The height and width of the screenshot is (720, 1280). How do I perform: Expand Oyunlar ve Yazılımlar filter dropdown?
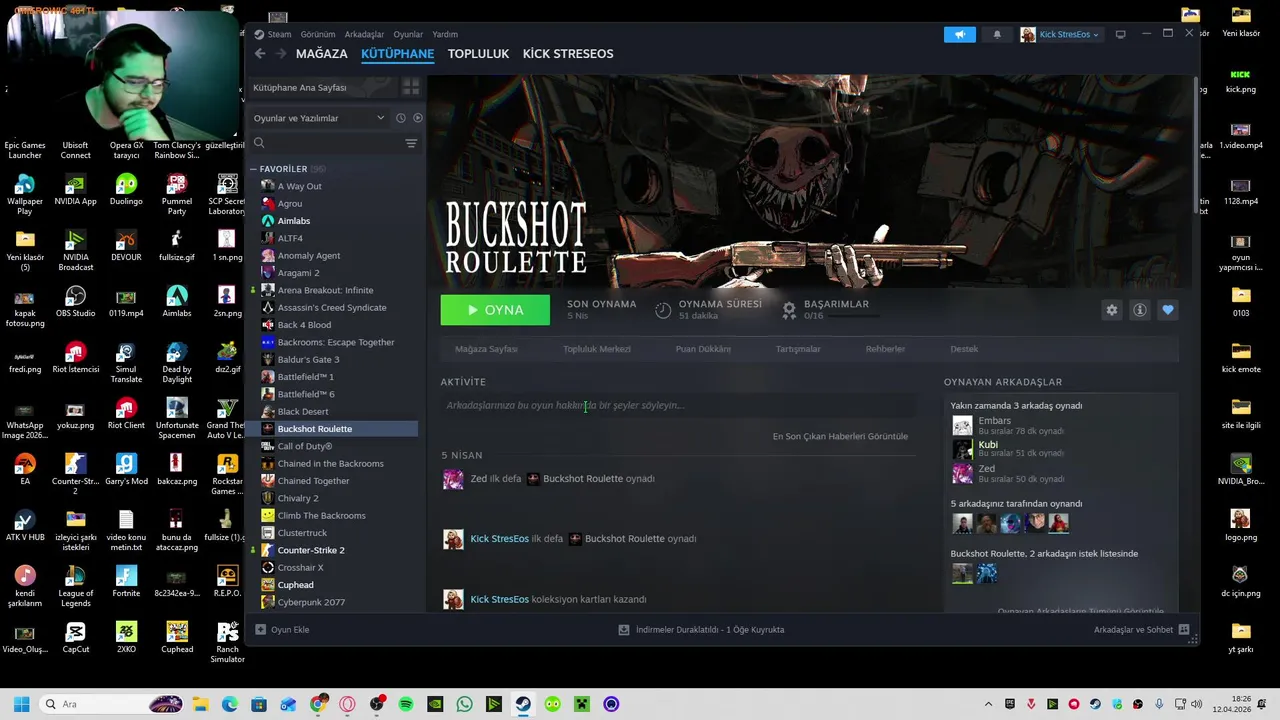[318, 118]
